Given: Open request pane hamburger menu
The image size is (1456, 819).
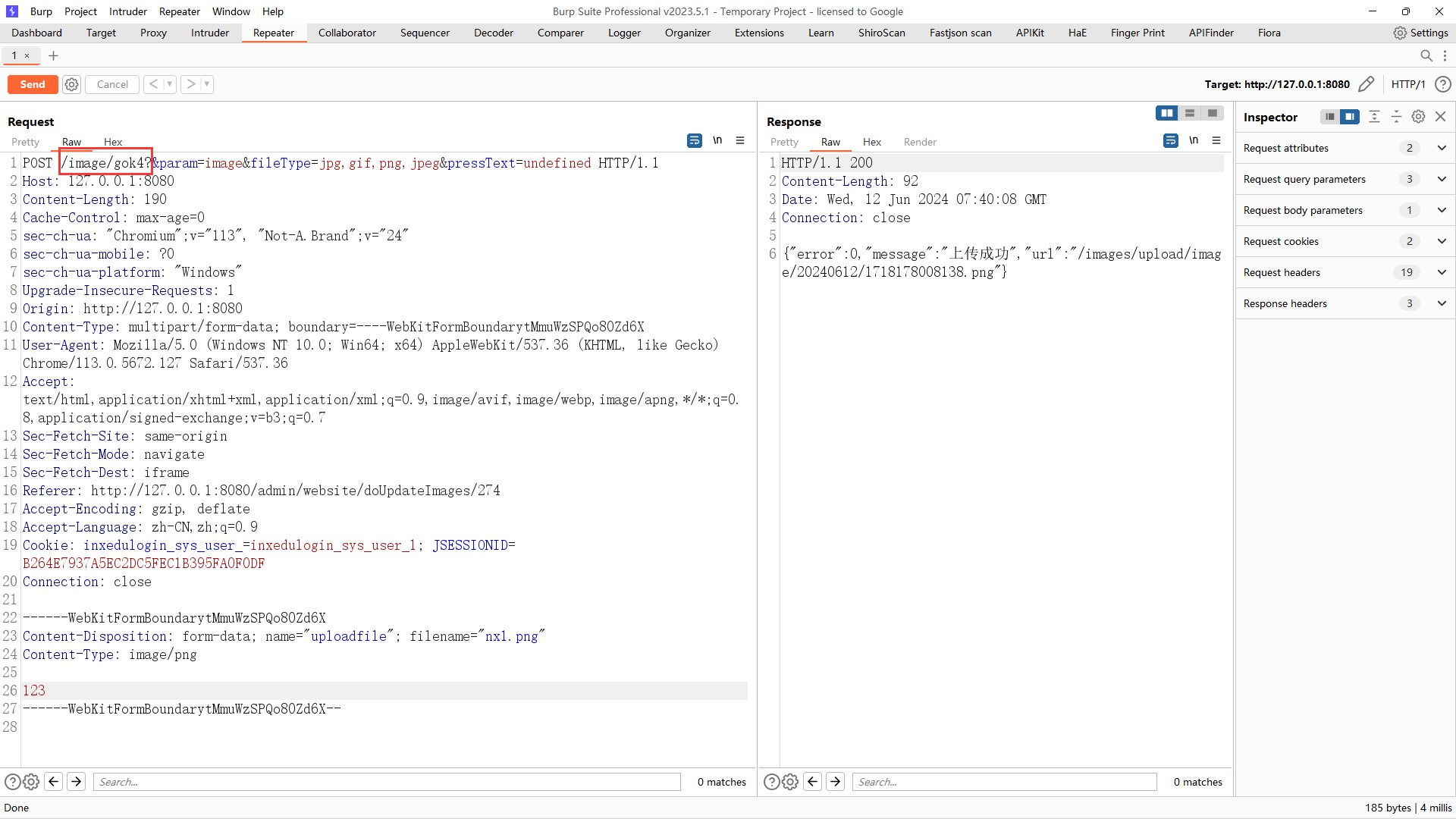Looking at the screenshot, I should coord(740,140).
